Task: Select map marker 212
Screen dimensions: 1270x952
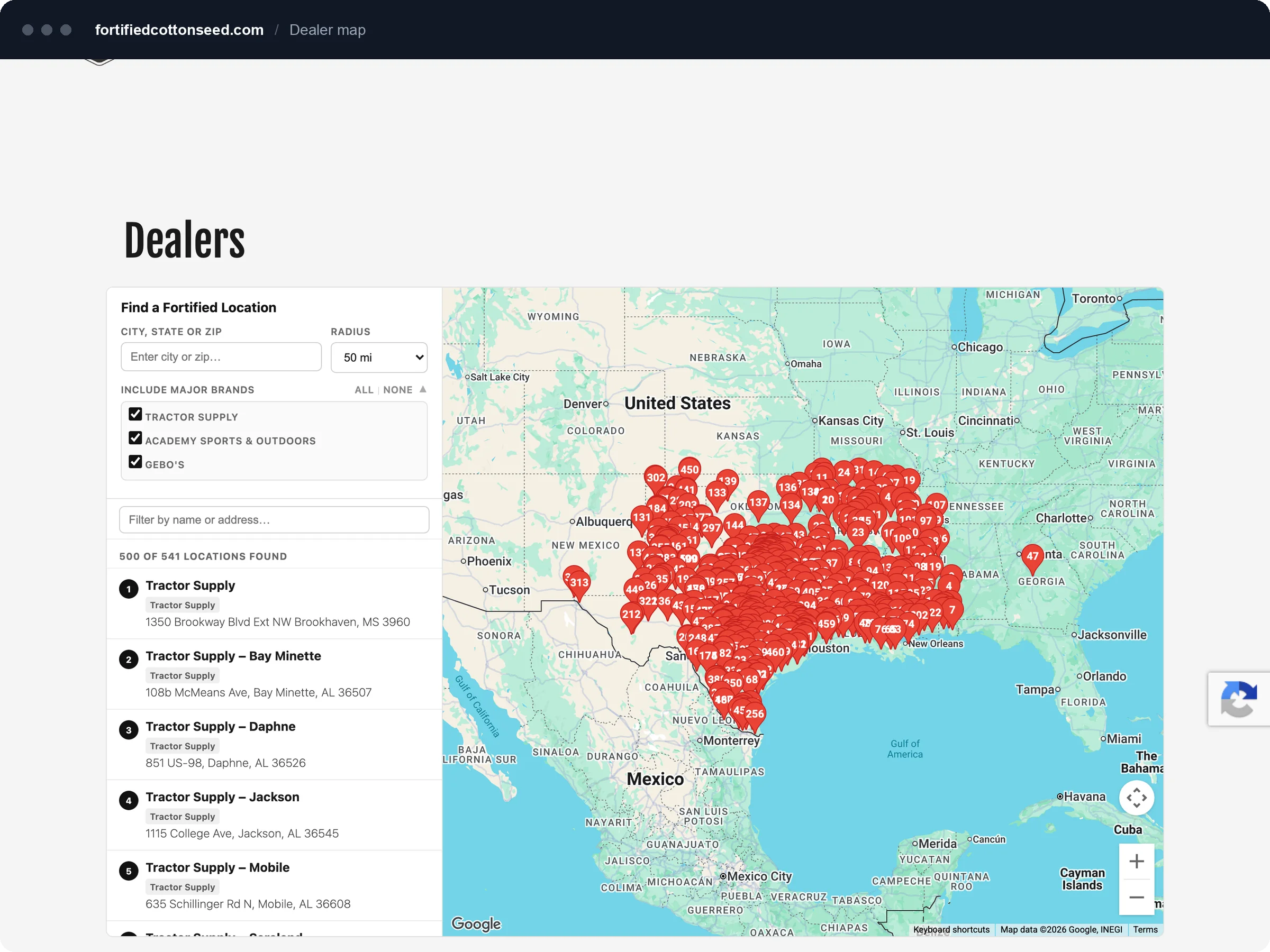Action: point(631,616)
